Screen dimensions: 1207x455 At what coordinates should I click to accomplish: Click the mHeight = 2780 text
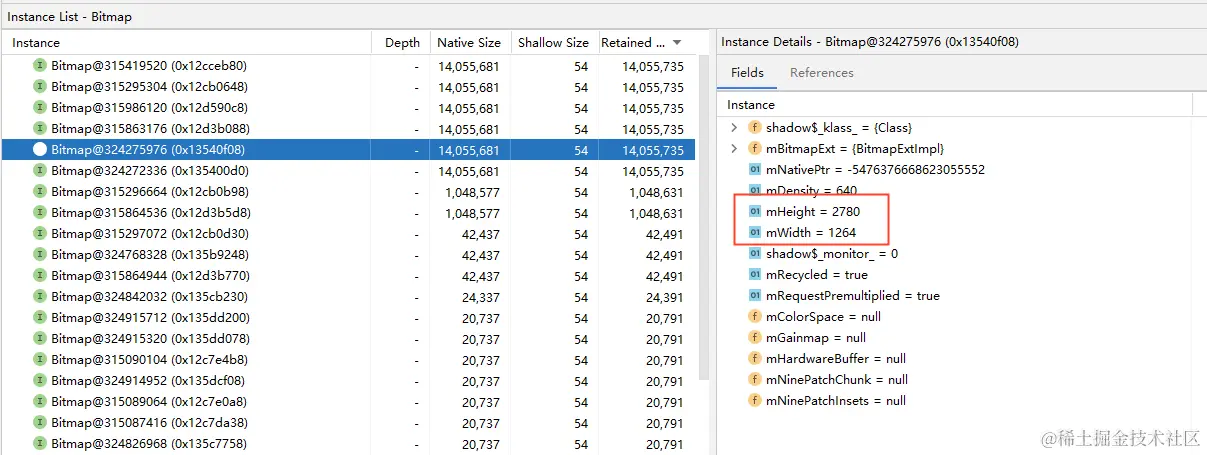click(x=813, y=212)
